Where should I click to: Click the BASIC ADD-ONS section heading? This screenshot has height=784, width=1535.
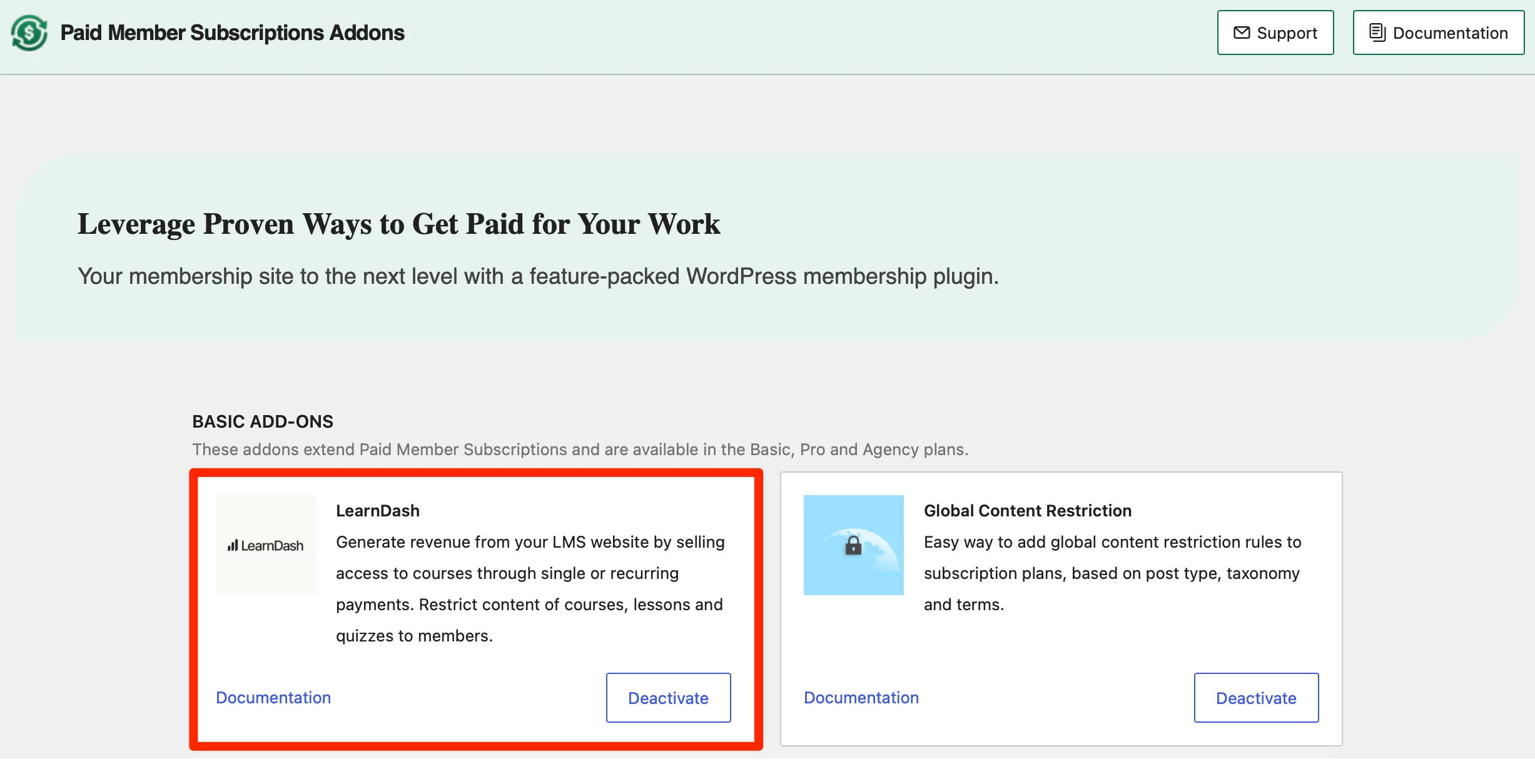(x=263, y=421)
